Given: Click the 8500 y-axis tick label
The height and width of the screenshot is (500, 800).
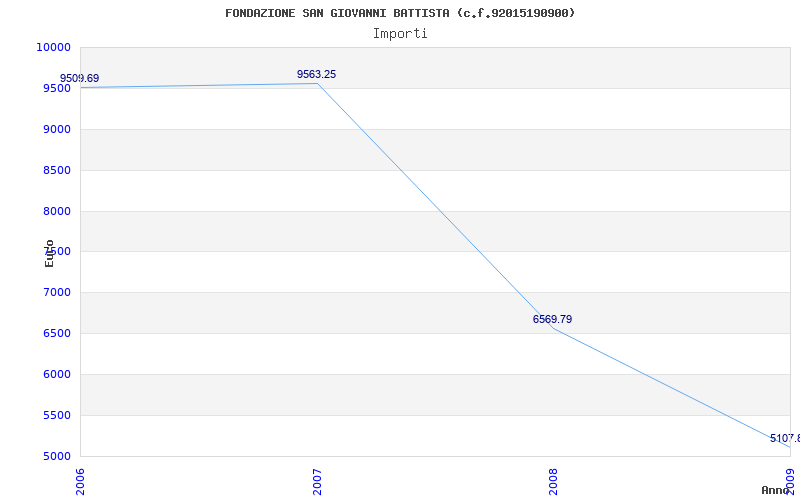Looking at the screenshot, I should pyautogui.click(x=56, y=170).
